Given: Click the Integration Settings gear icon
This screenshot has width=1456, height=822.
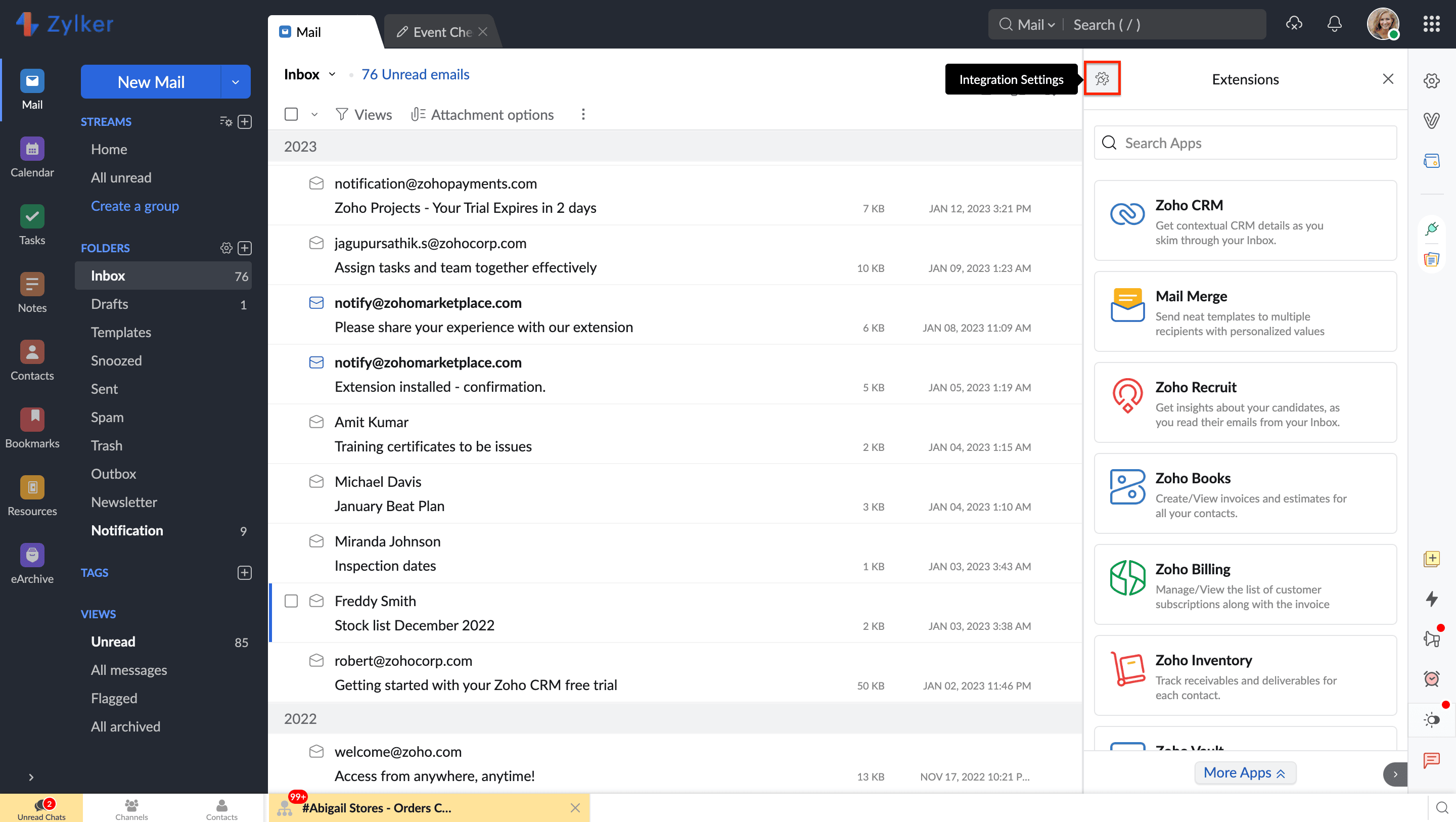Looking at the screenshot, I should (x=1102, y=78).
